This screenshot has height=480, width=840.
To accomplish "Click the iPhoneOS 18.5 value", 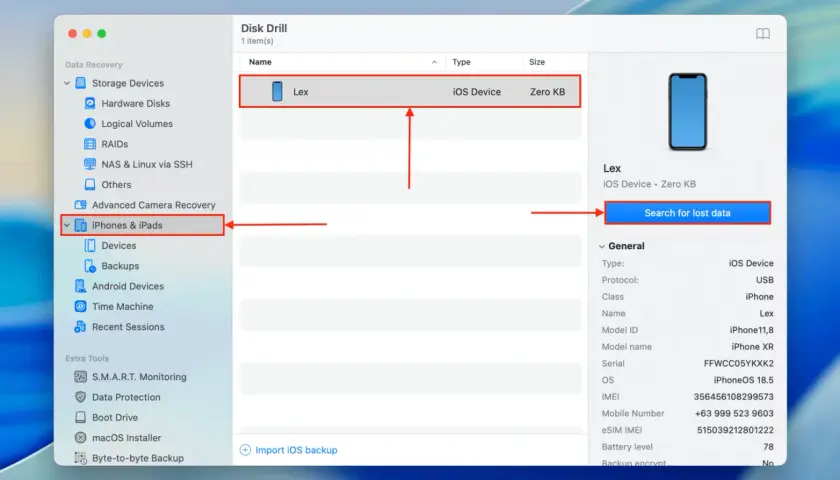I will point(744,380).
